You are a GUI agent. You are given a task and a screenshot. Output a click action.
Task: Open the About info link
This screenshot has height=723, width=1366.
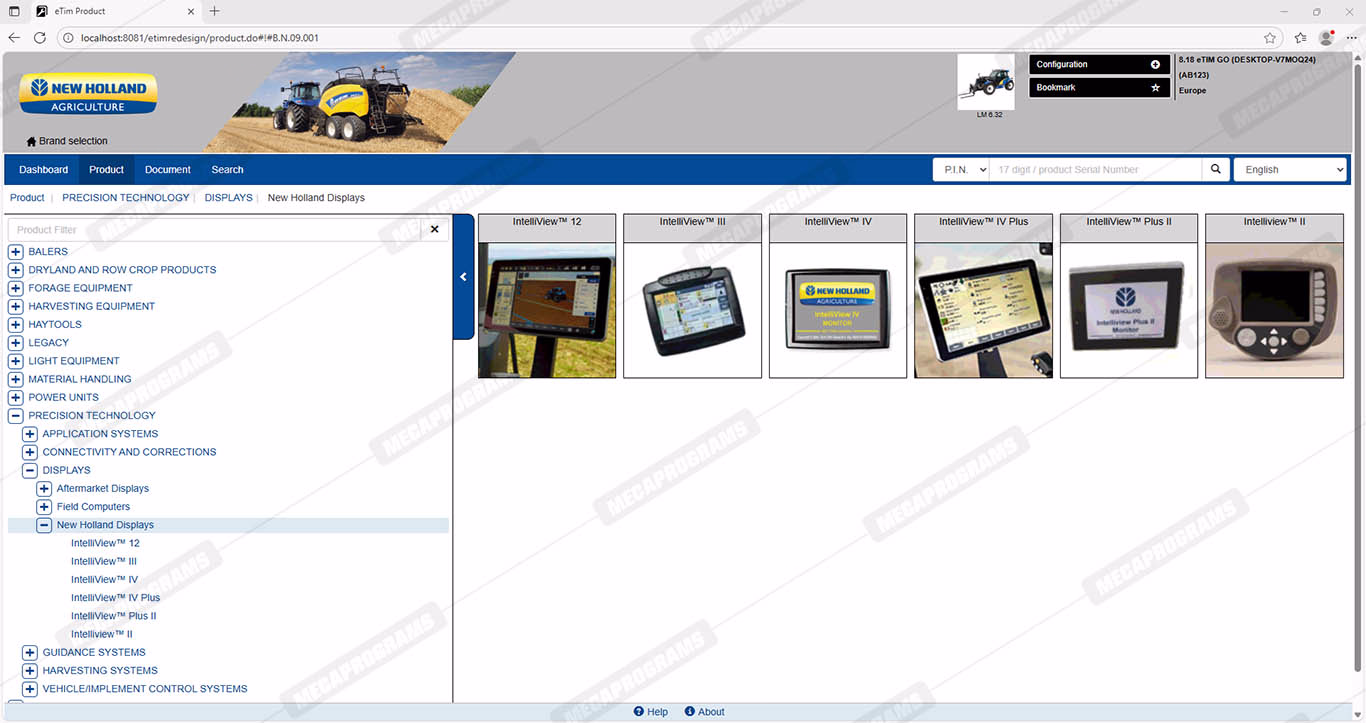[704, 712]
